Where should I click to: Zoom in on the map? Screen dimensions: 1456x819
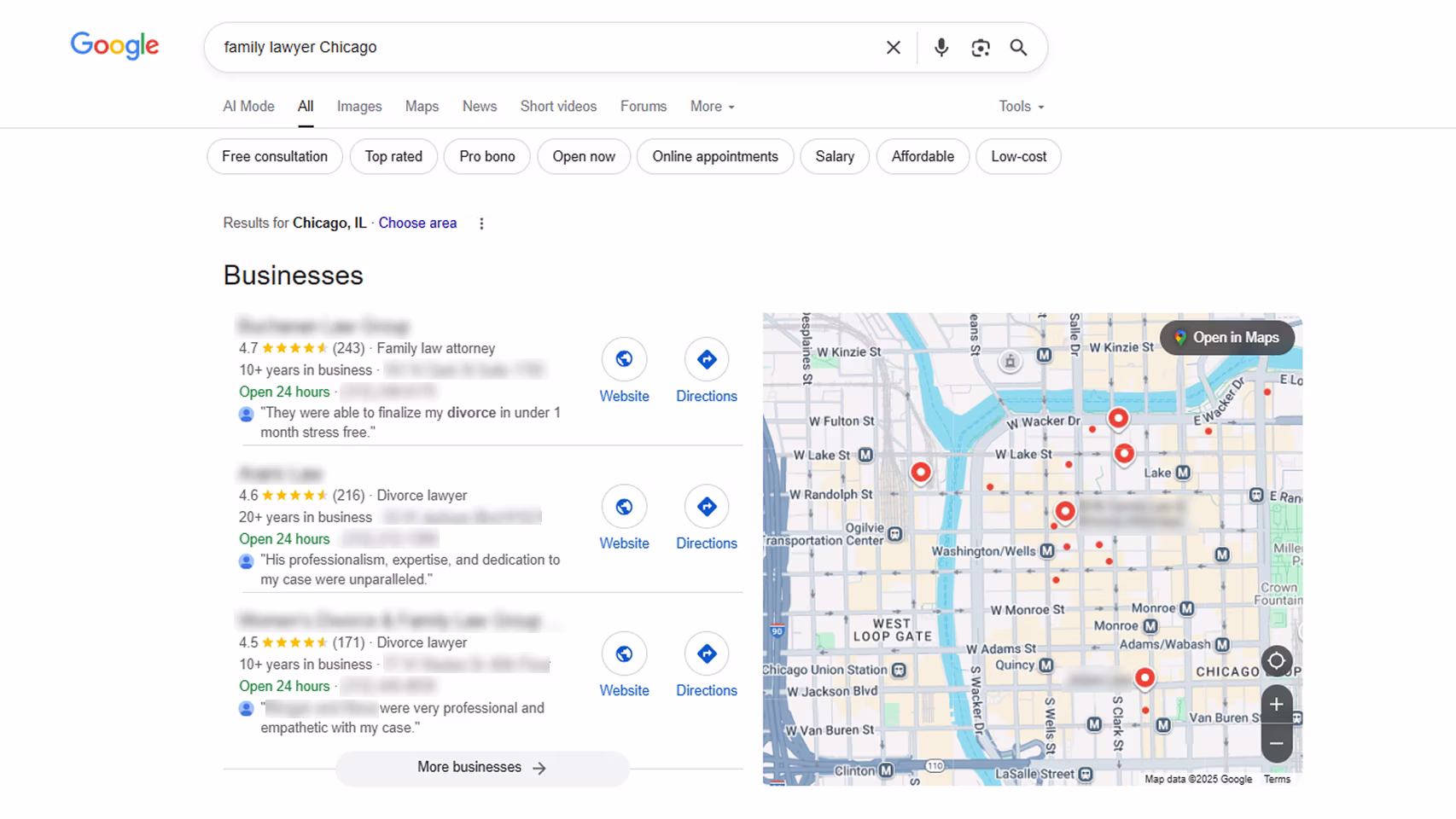(x=1276, y=705)
